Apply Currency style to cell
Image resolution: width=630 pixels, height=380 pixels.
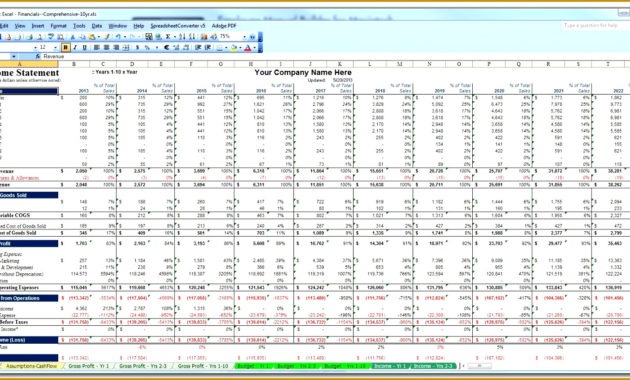pos(137,47)
